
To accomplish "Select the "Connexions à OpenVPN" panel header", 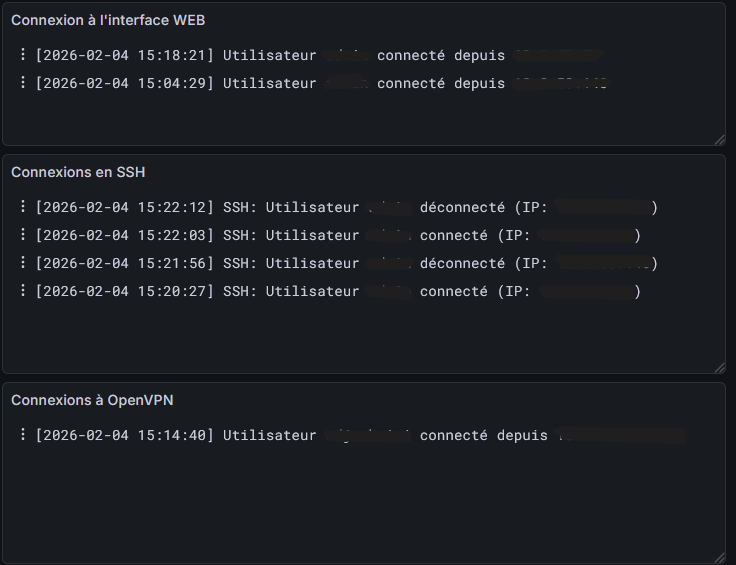I will pyautogui.click(x=92, y=400).
